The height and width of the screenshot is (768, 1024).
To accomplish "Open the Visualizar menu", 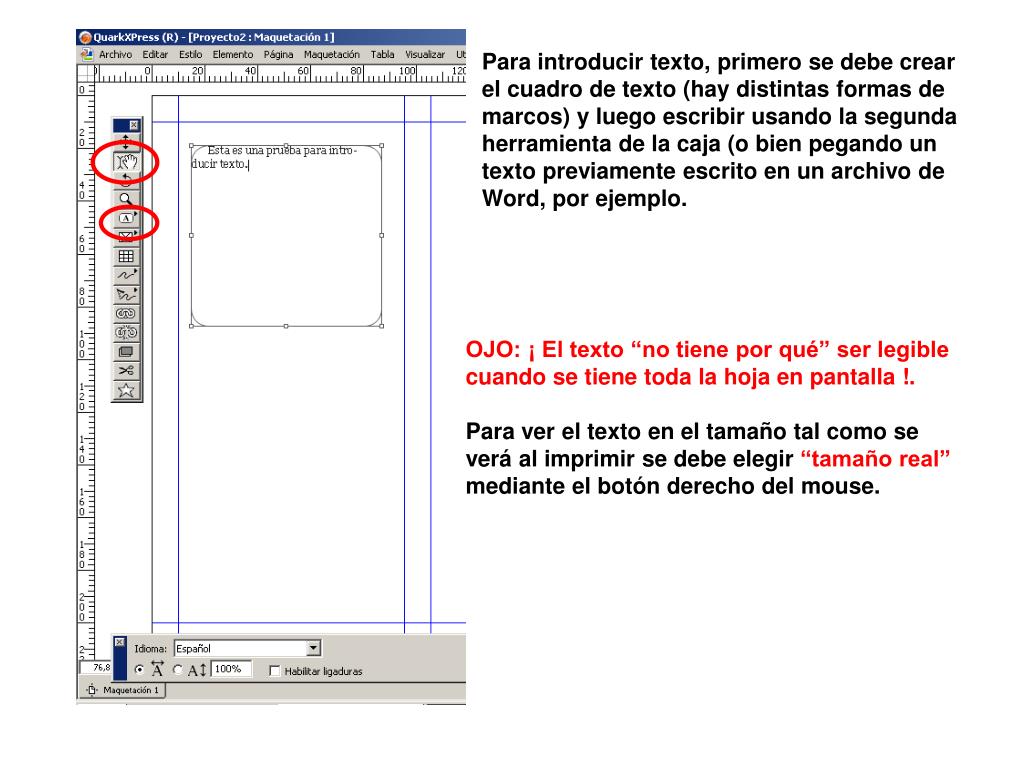I will pos(425,55).
